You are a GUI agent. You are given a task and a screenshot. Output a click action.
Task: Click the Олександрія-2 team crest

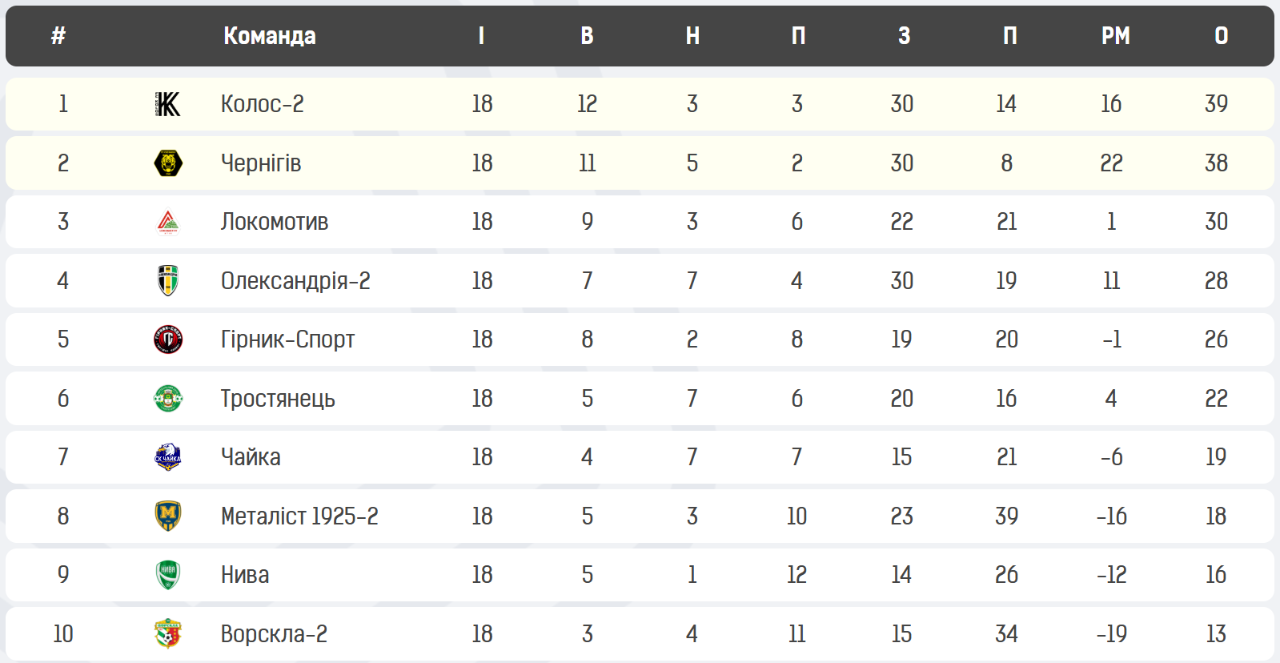point(168,281)
